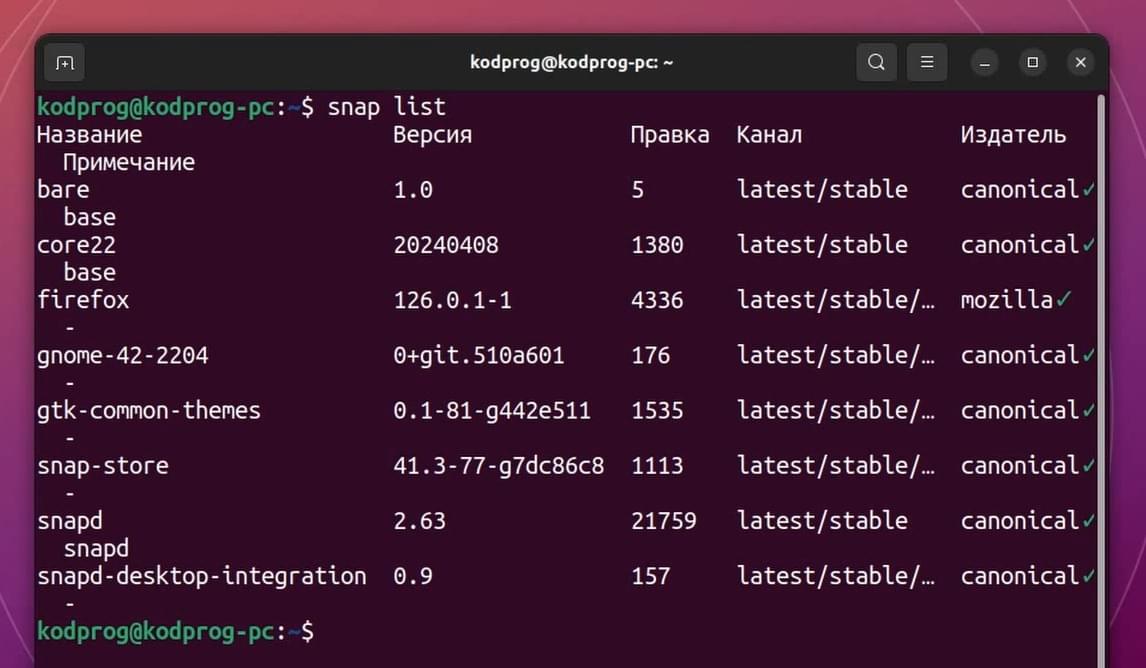This screenshot has height=668, width=1146.
Task: Click revision '5' in the bare row
Action: (x=637, y=190)
